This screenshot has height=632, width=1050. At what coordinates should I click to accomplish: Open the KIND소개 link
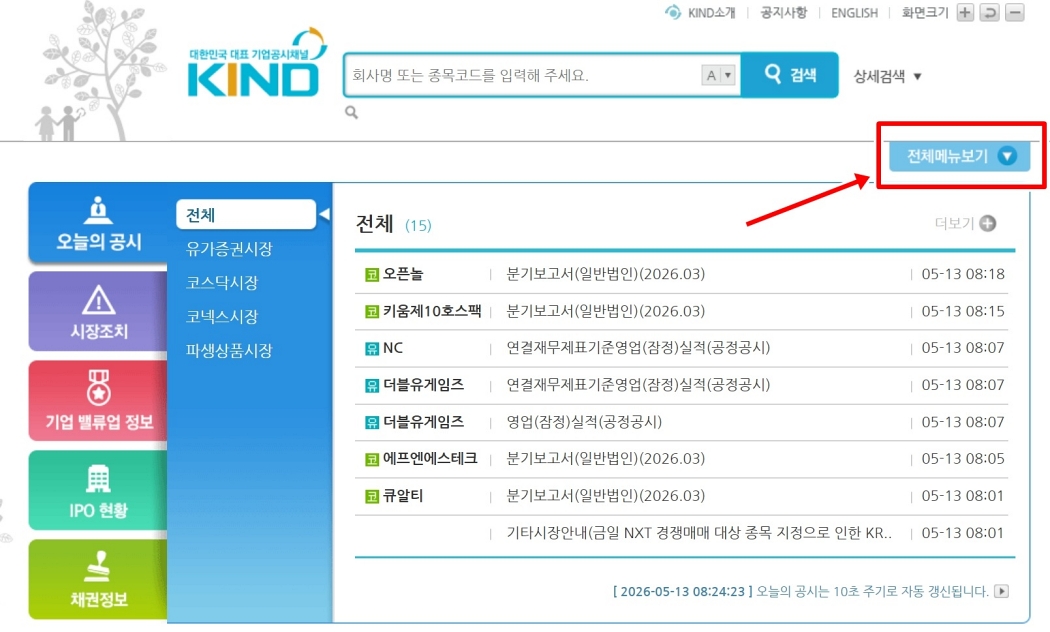(x=711, y=13)
